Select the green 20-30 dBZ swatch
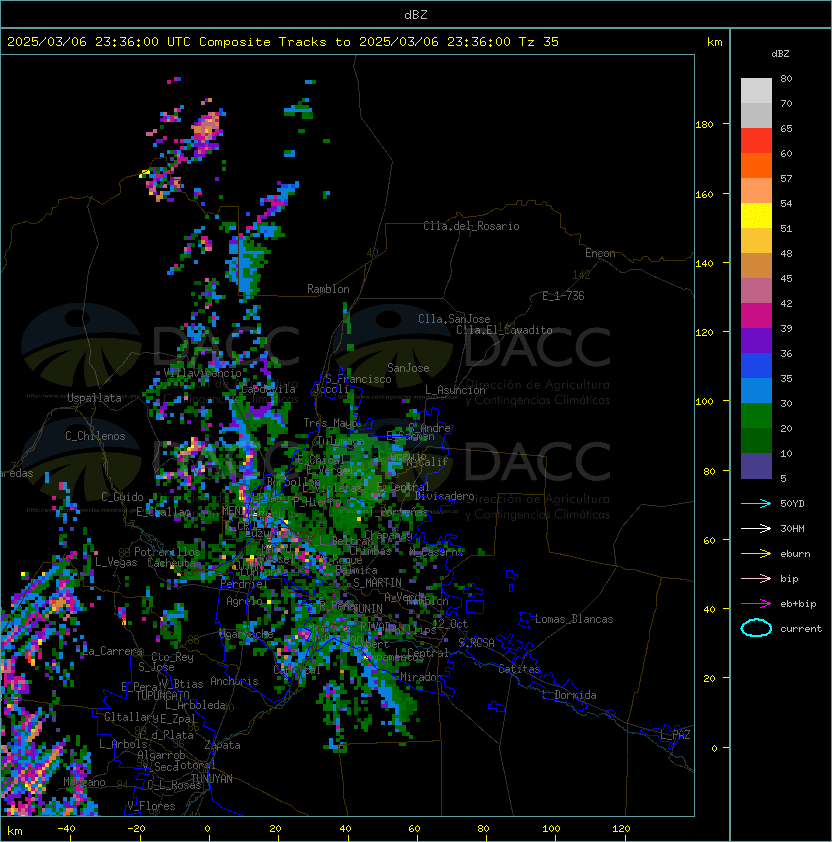 click(756, 416)
